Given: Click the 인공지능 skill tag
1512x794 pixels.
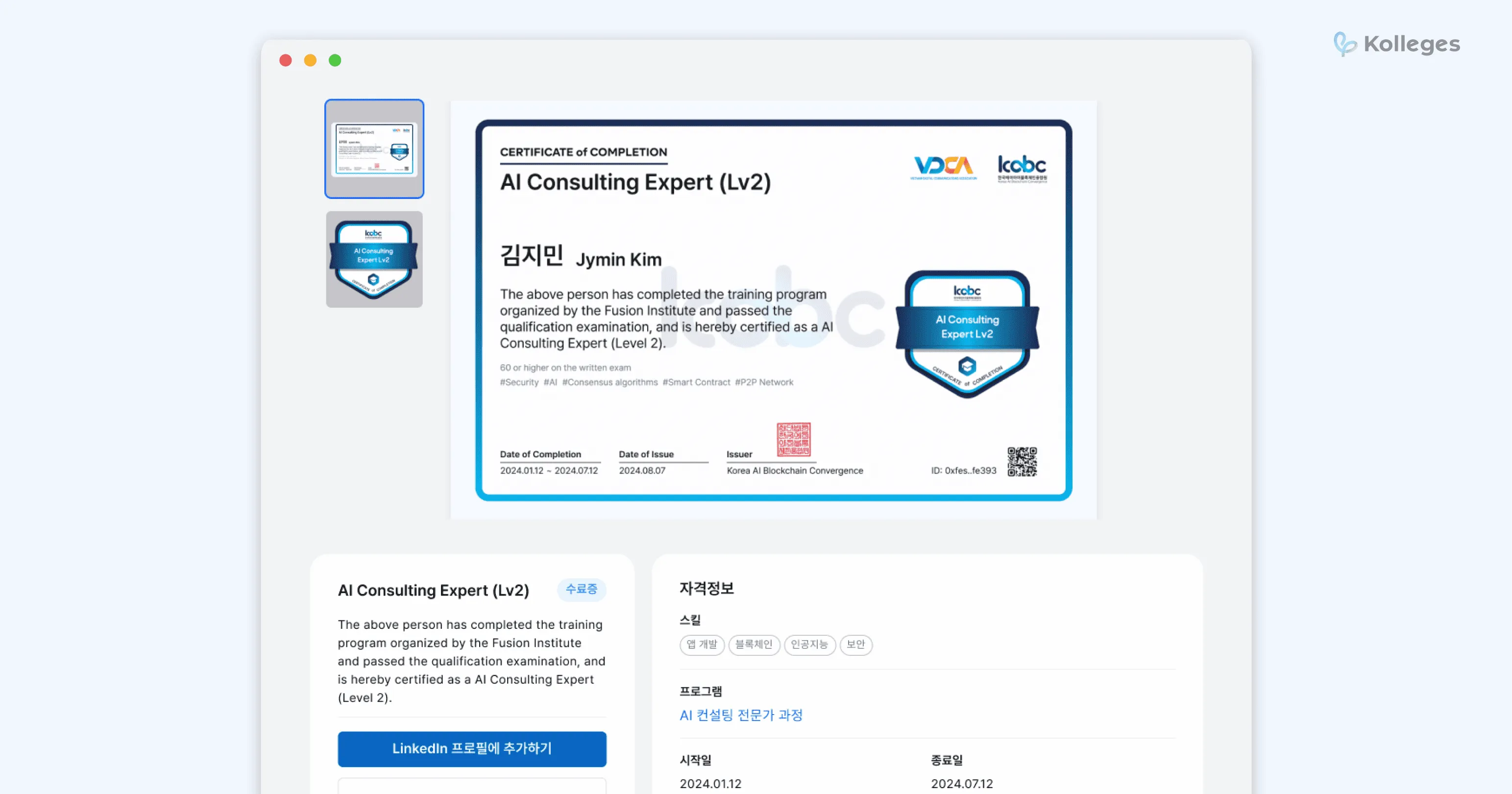Looking at the screenshot, I should (x=809, y=644).
